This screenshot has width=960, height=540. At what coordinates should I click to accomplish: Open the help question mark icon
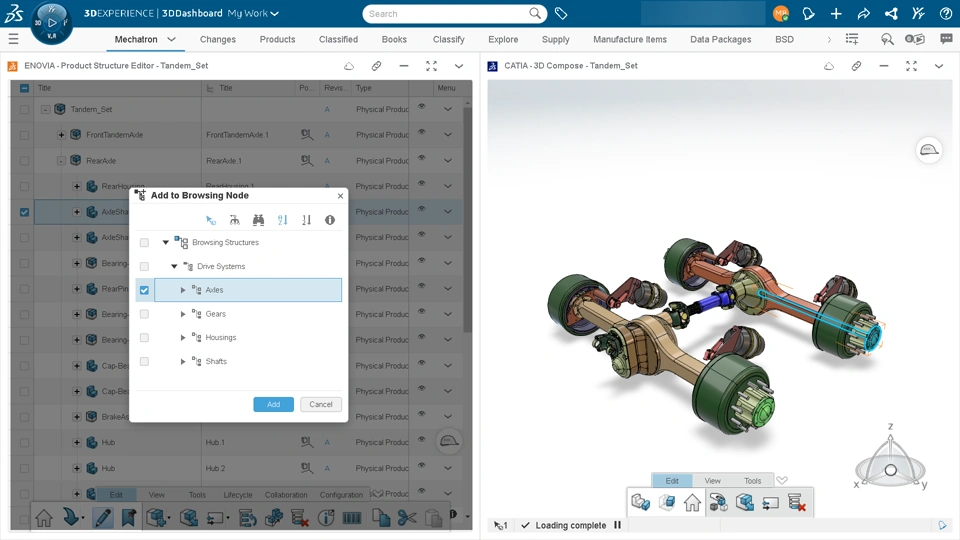[945, 13]
